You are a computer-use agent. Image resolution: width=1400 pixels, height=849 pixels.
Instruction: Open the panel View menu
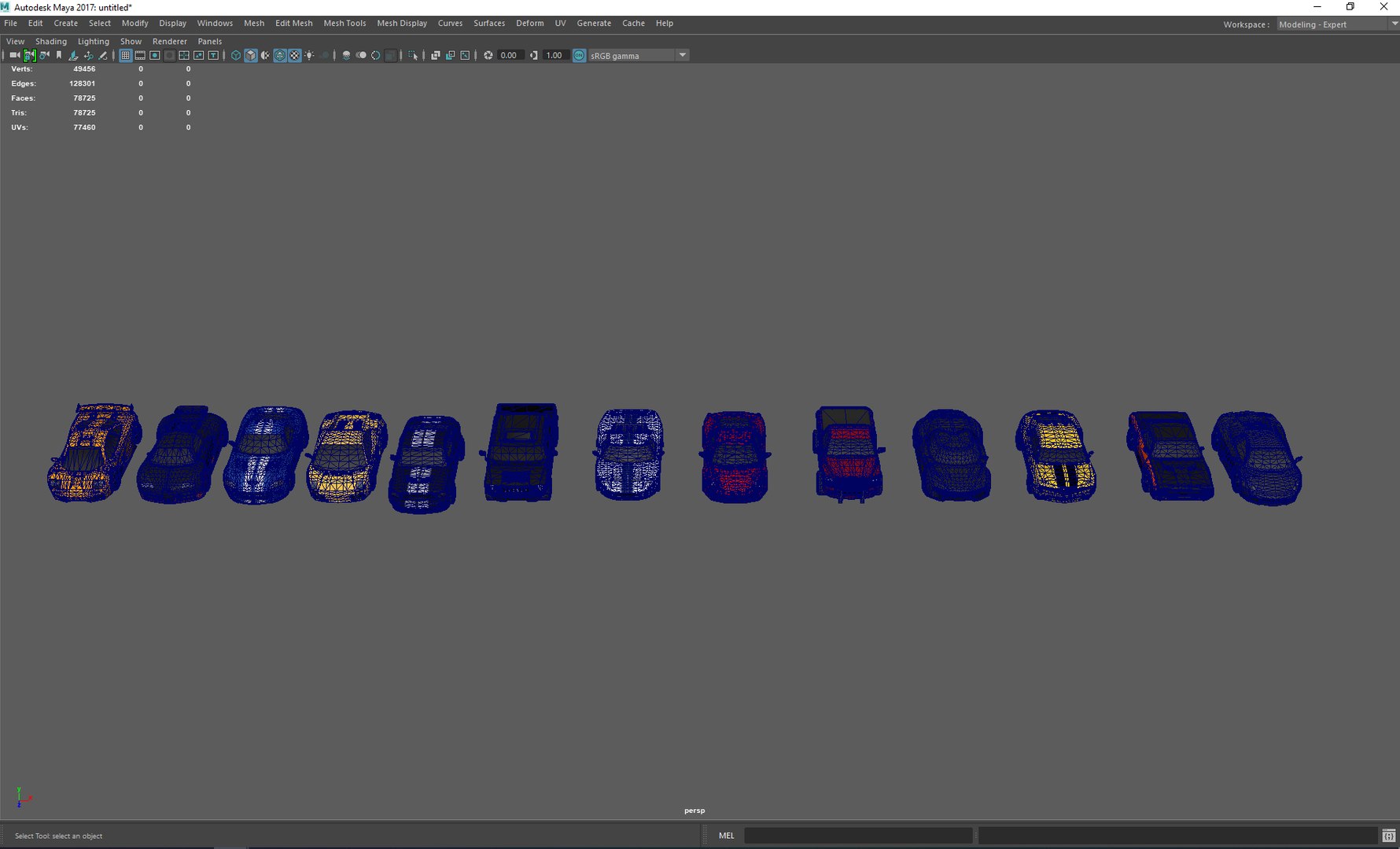coord(15,42)
